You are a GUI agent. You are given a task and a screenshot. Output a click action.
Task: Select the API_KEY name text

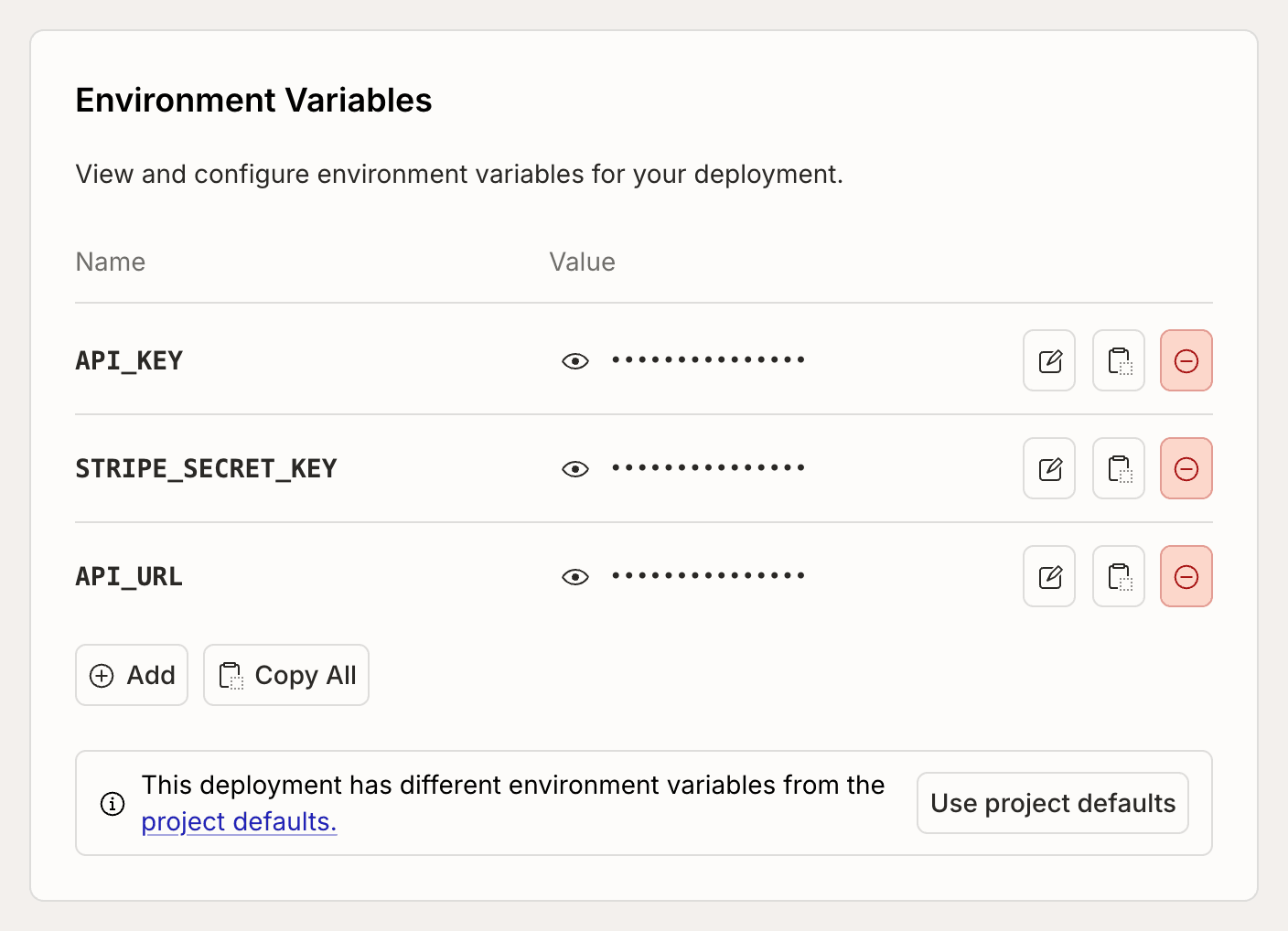coord(129,360)
